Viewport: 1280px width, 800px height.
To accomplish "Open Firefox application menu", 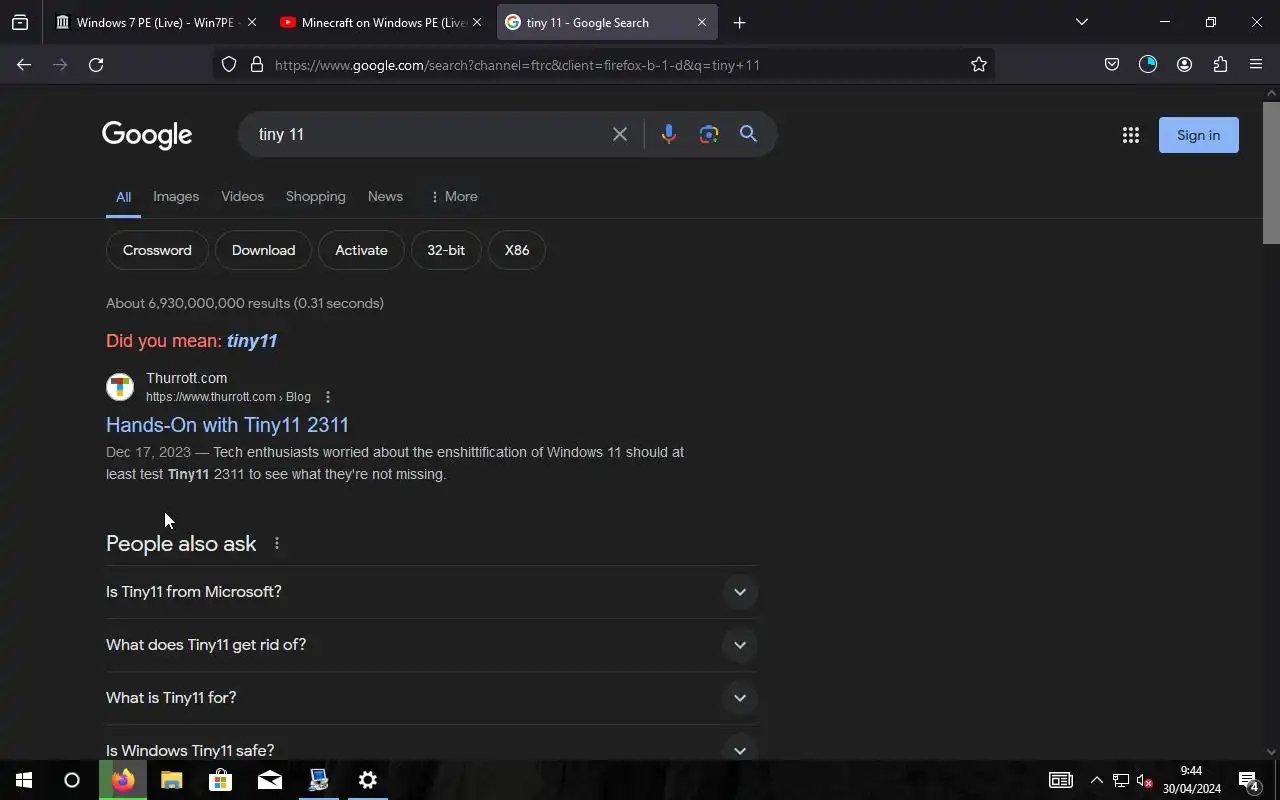I will coord(1256,64).
